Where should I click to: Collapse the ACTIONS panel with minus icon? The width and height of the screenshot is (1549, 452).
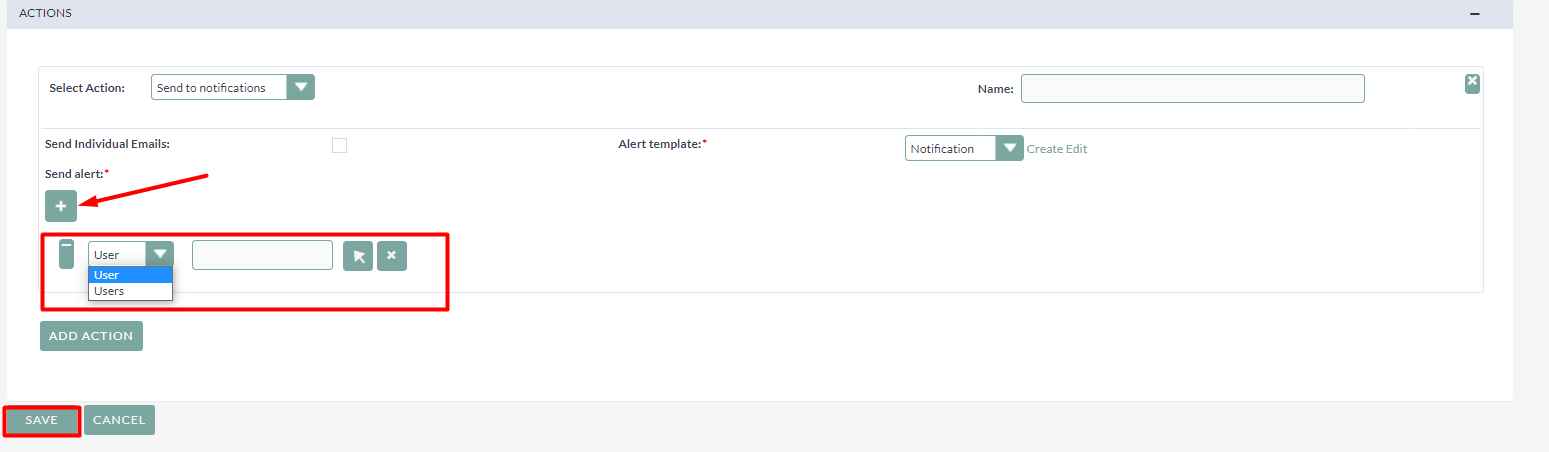1474,14
